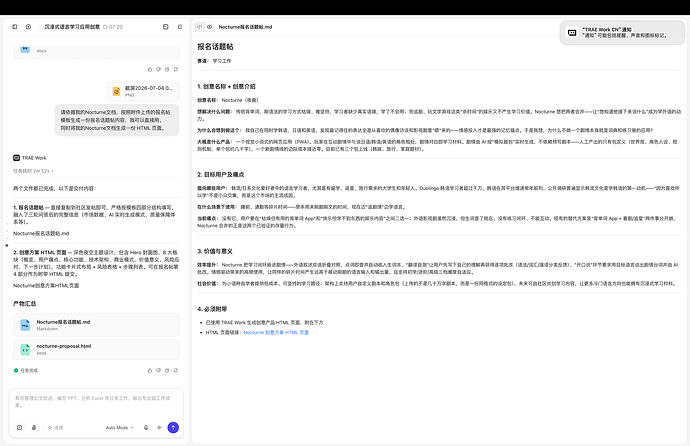Expand the 任务耗时 2m 52s details

pyautogui.click(x=33, y=171)
